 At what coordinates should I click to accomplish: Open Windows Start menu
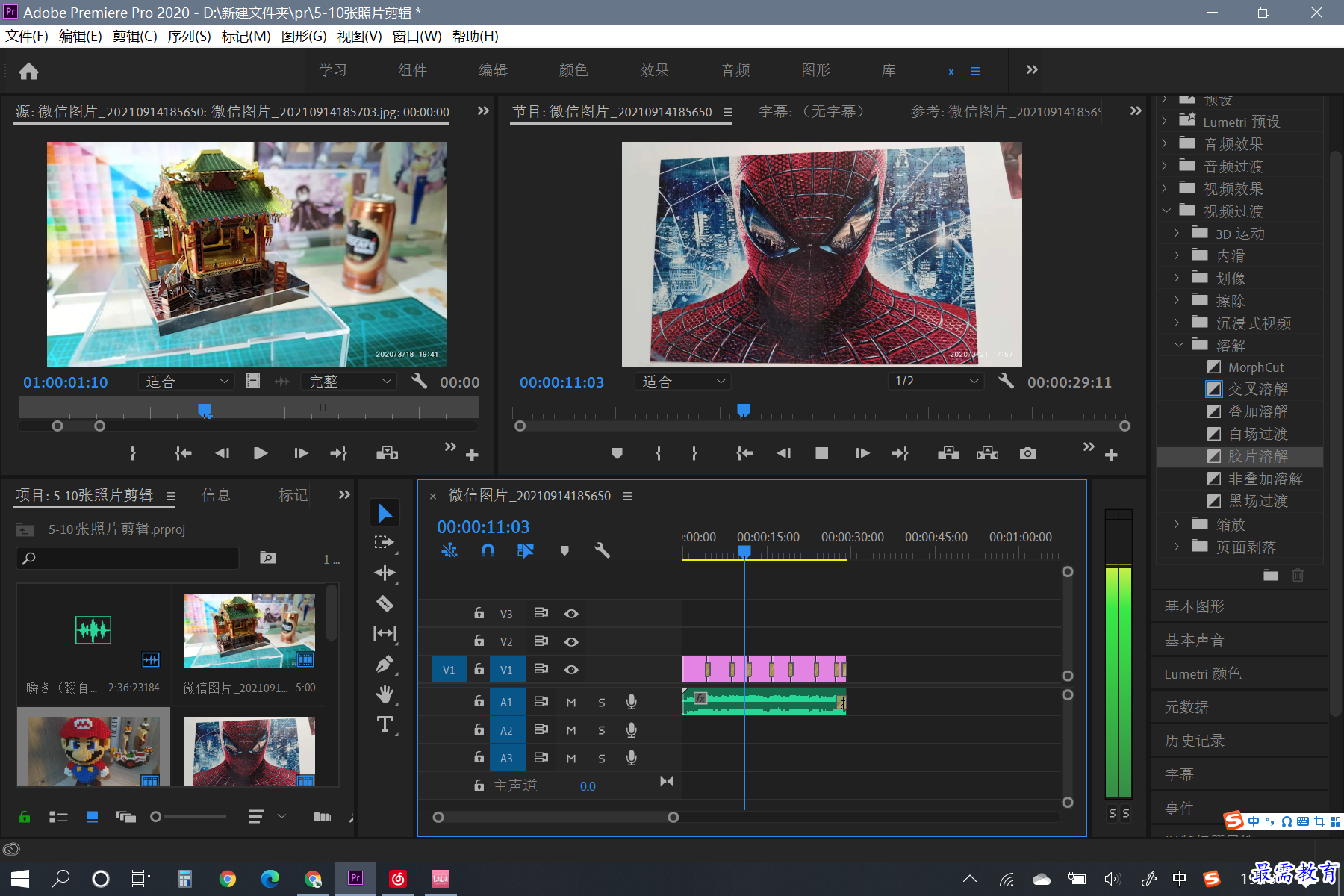(x=20, y=879)
